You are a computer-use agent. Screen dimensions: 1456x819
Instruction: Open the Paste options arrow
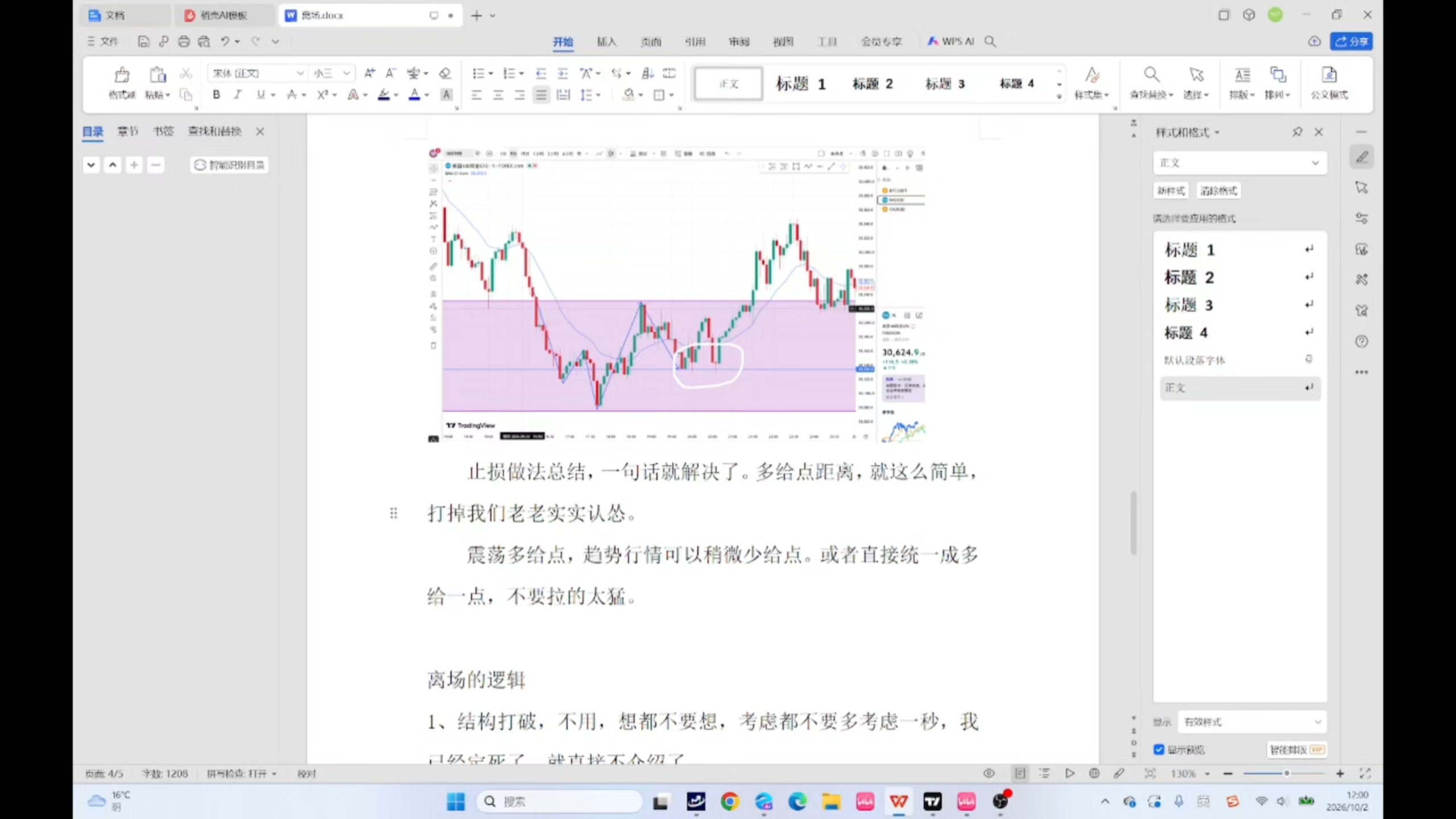(168, 95)
